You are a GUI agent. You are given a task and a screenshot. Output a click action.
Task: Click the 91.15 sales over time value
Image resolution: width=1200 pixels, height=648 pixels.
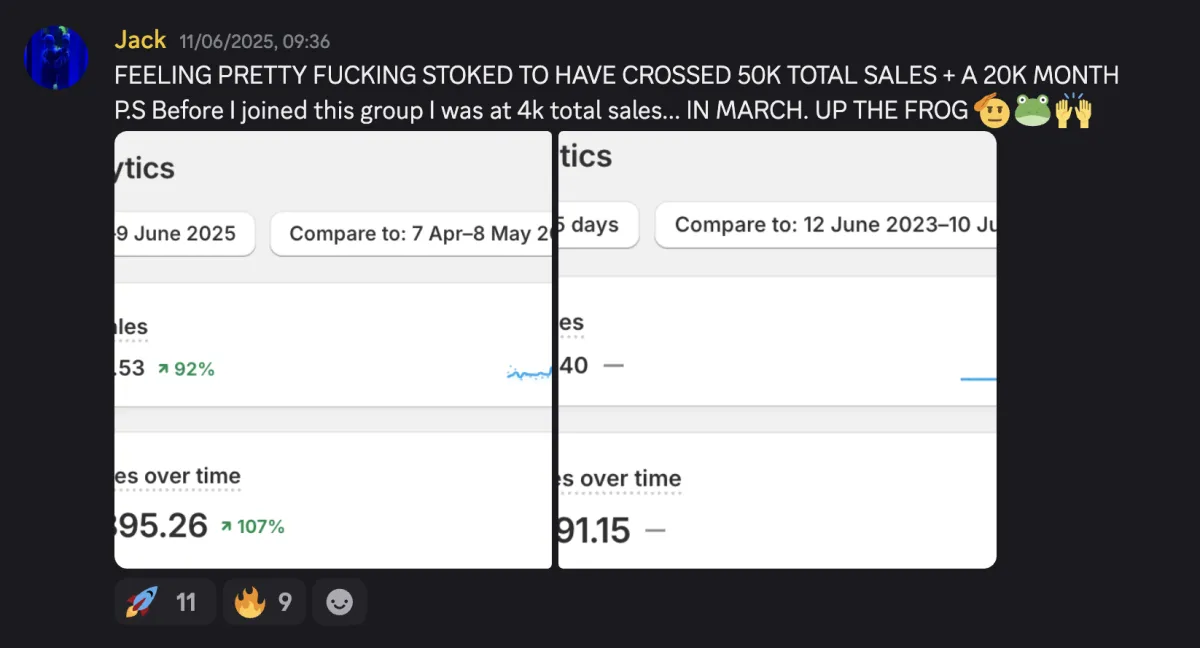point(594,530)
